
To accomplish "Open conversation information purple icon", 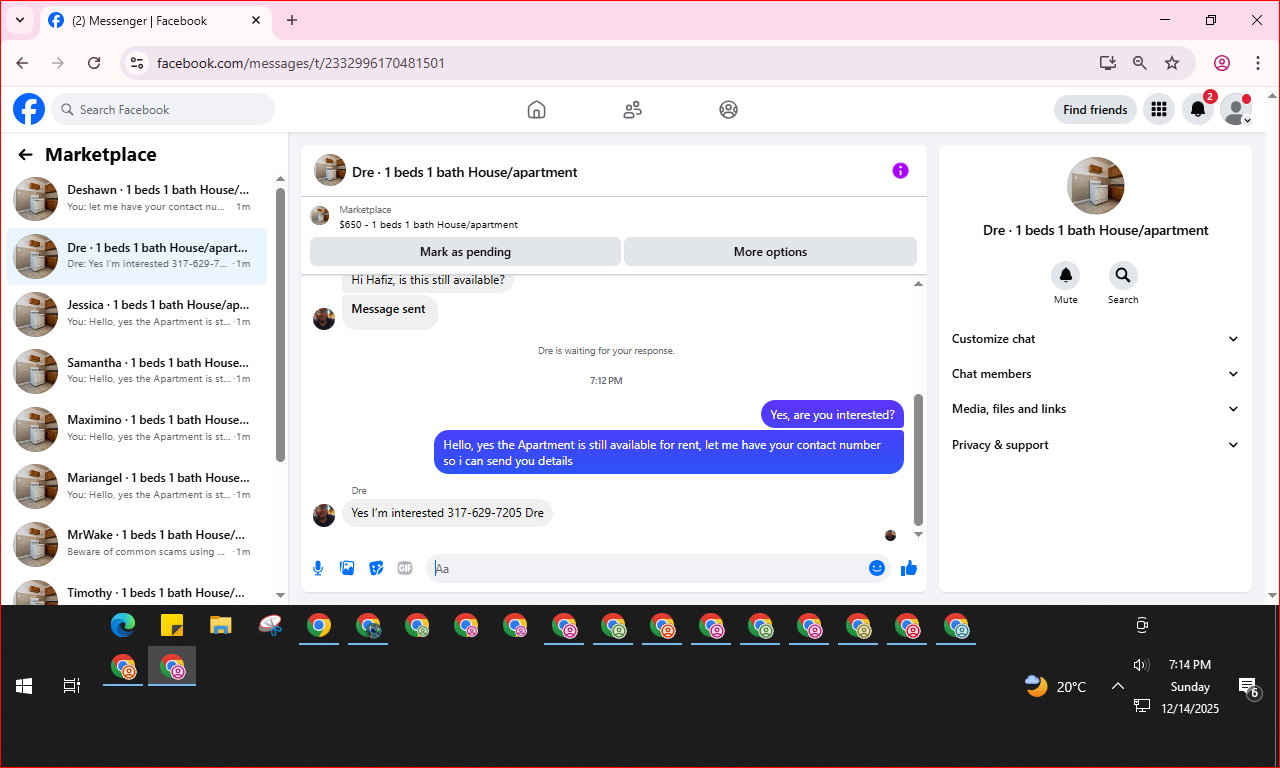I will pos(900,171).
